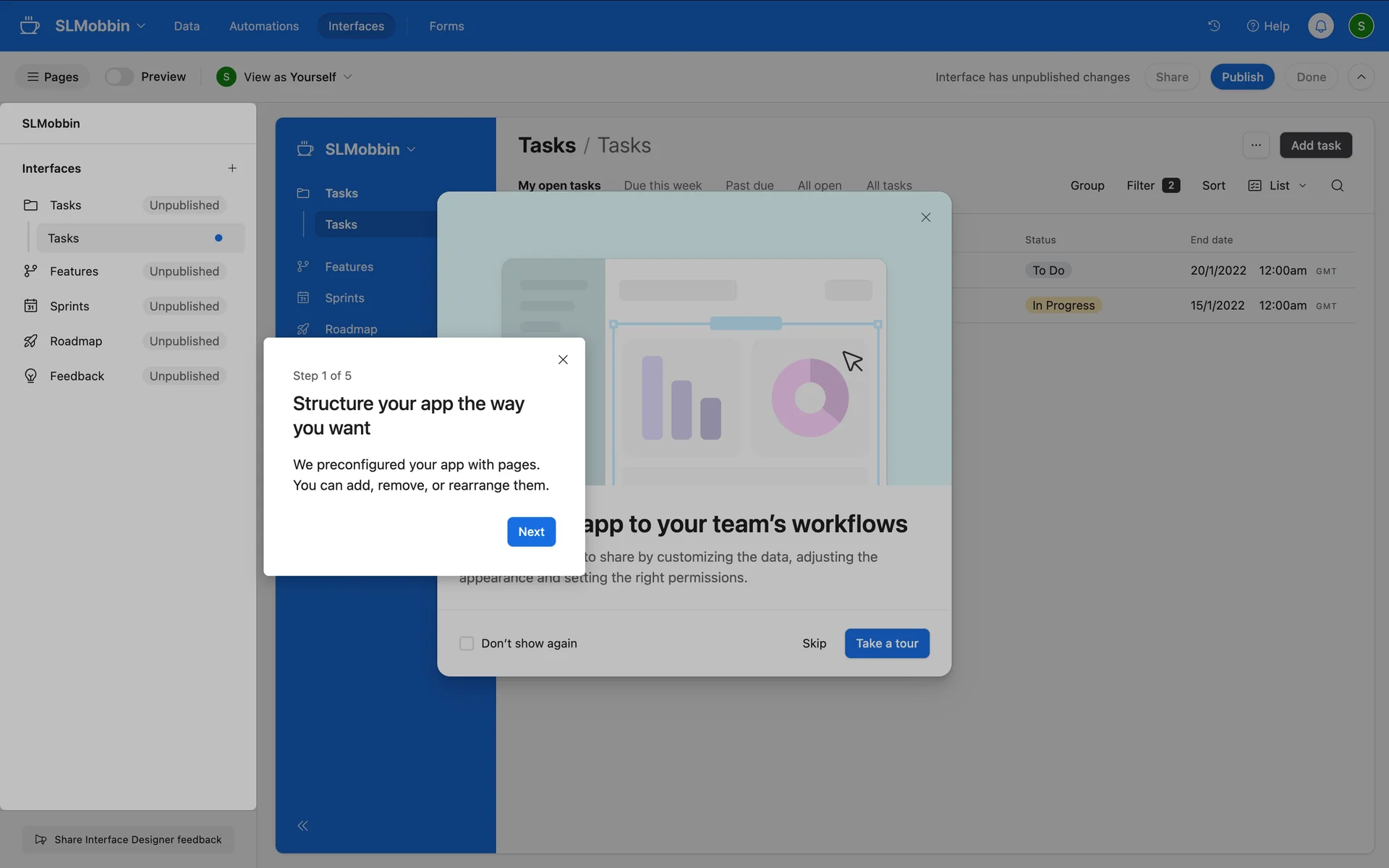Open the SLMobbin base name dropdown in header
This screenshot has width=1389, height=868.
[x=100, y=26]
